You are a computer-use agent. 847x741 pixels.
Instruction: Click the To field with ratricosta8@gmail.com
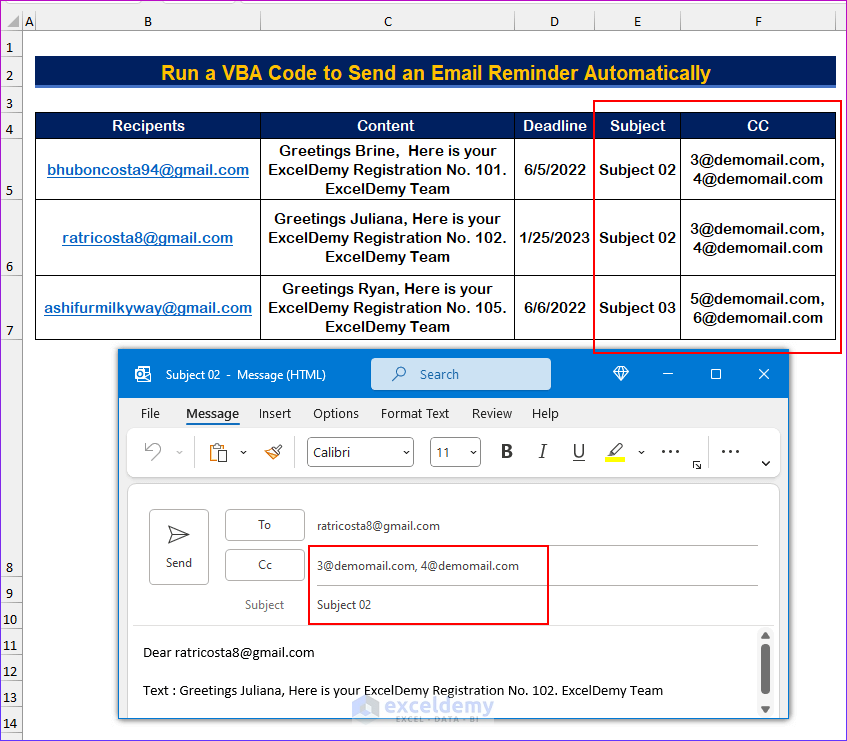click(537, 526)
